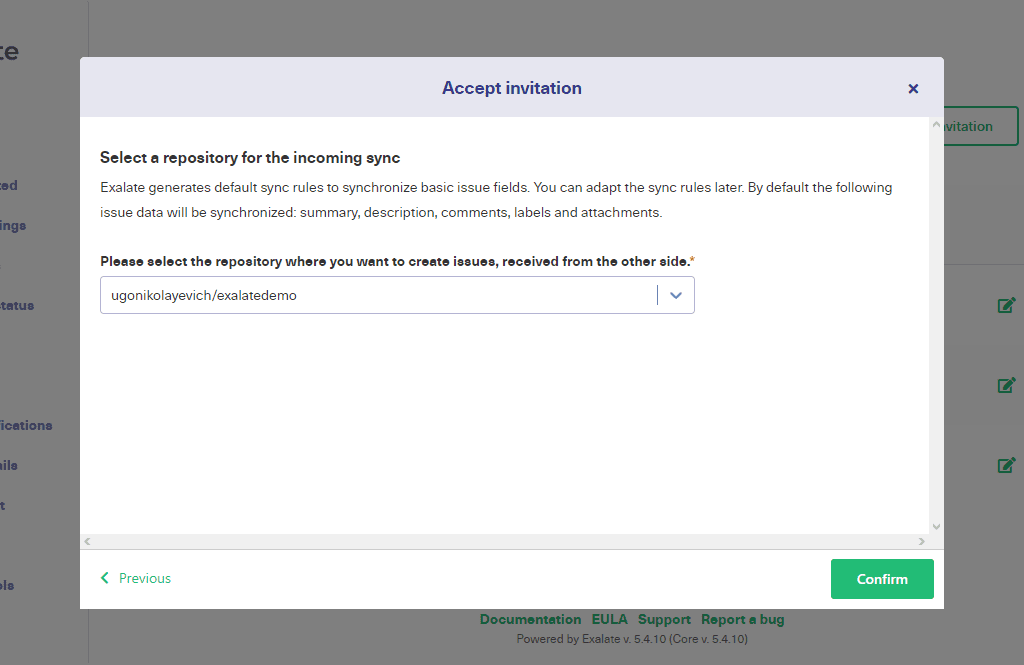The width and height of the screenshot is (1024, 665).
Task: Open the Documentation footer link
Action: pyautogui.click(x=530, y=619)
